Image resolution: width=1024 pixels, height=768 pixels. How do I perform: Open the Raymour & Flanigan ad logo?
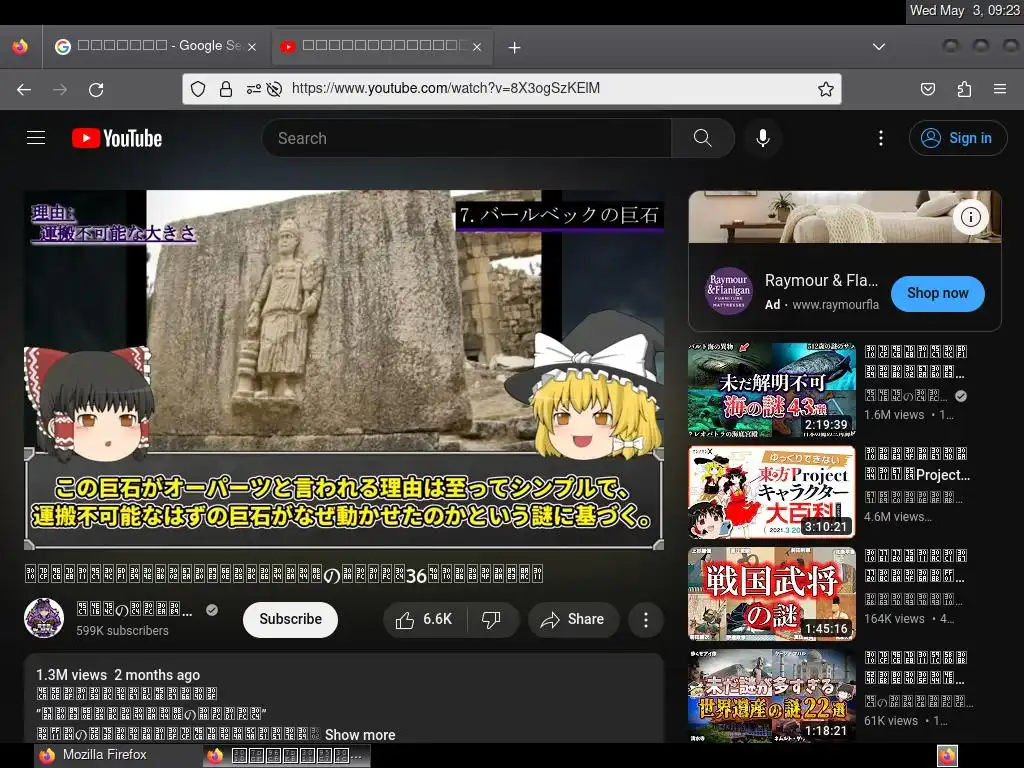tap(728, 291)
